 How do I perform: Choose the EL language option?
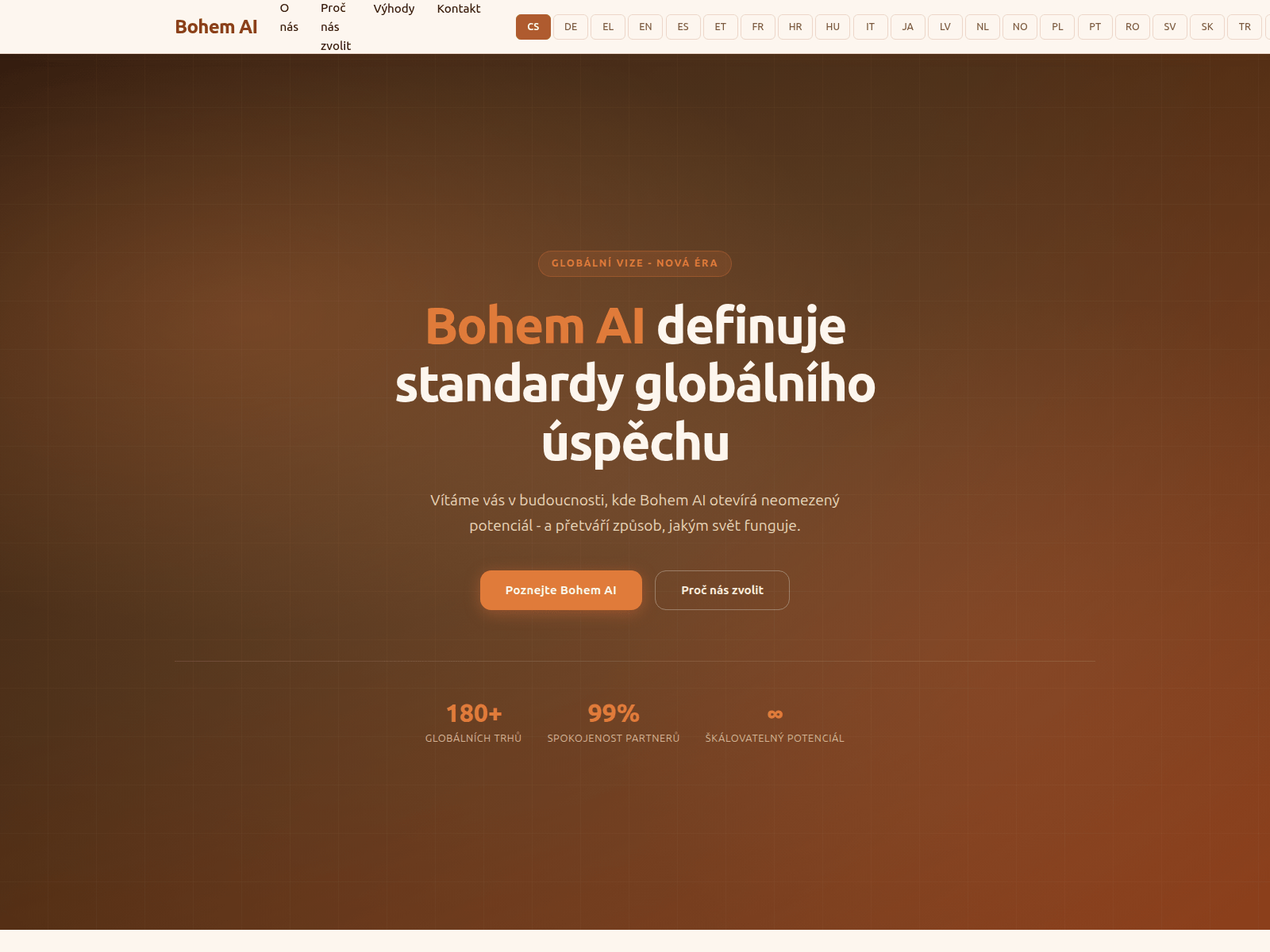[x=608, y=27]
